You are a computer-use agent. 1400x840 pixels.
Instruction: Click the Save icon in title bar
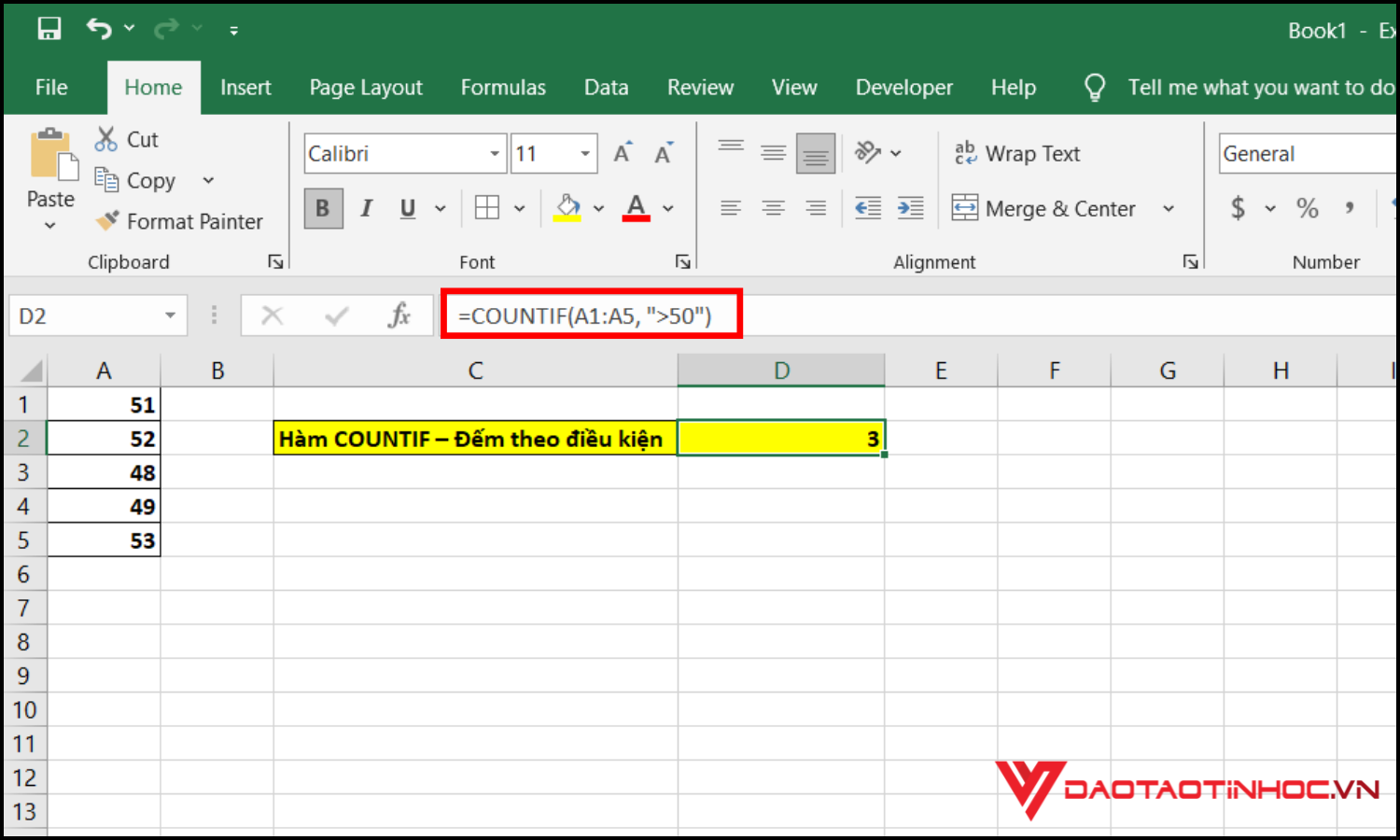(49, 29)
